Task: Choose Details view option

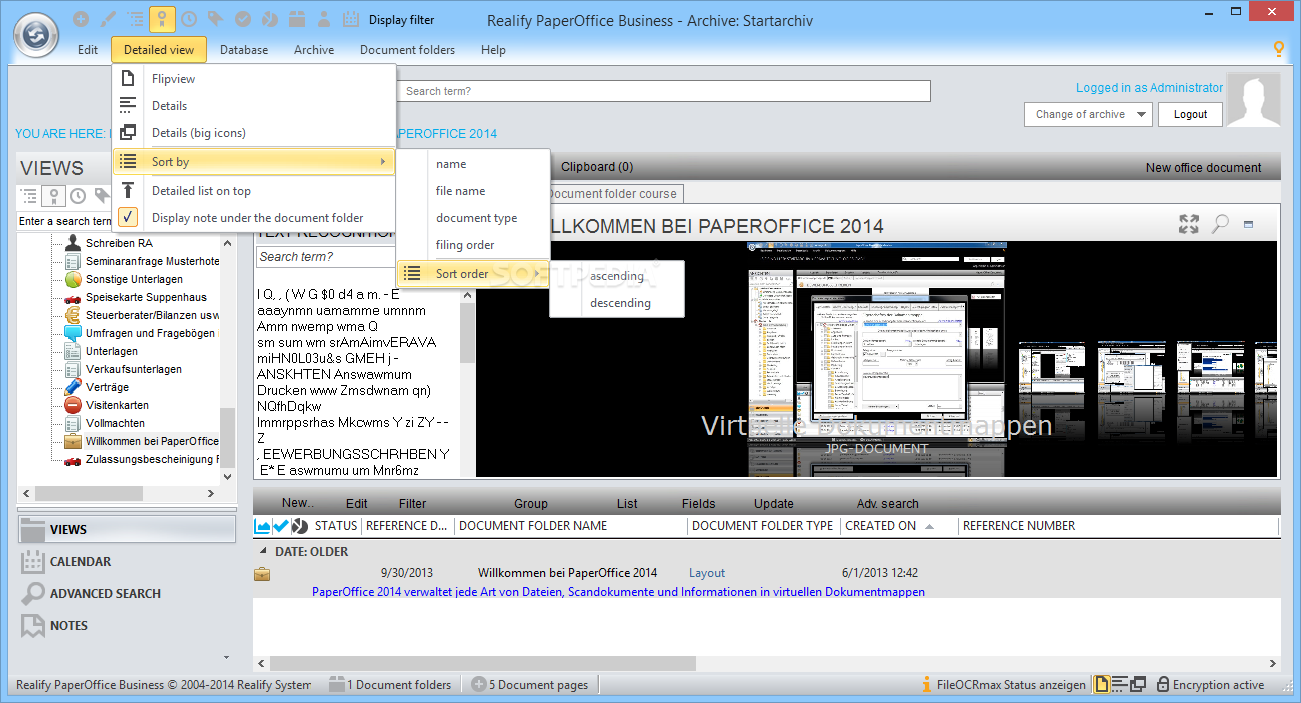Action: click(254, 105)
